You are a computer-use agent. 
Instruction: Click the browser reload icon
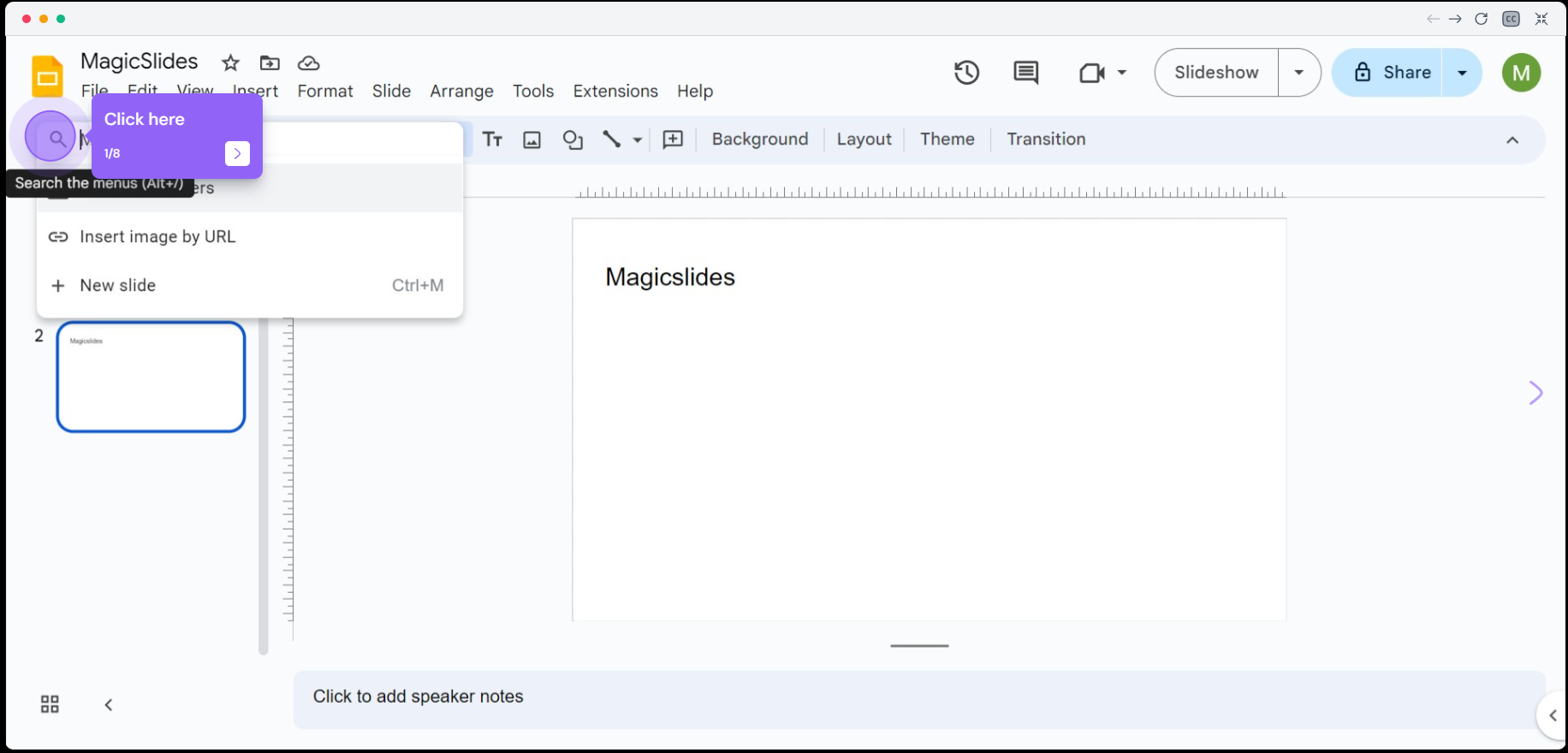pos(1482,19)
